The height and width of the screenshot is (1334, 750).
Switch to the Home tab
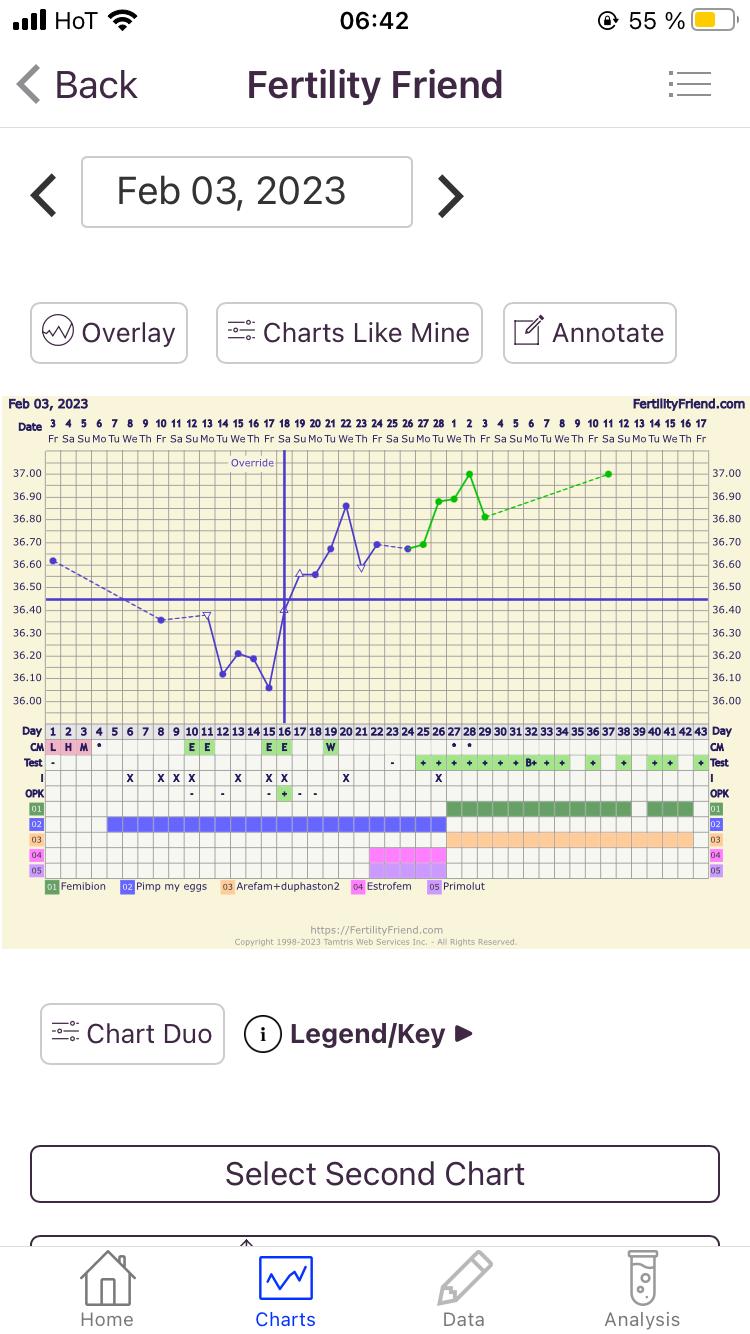tap(107, 1288)
